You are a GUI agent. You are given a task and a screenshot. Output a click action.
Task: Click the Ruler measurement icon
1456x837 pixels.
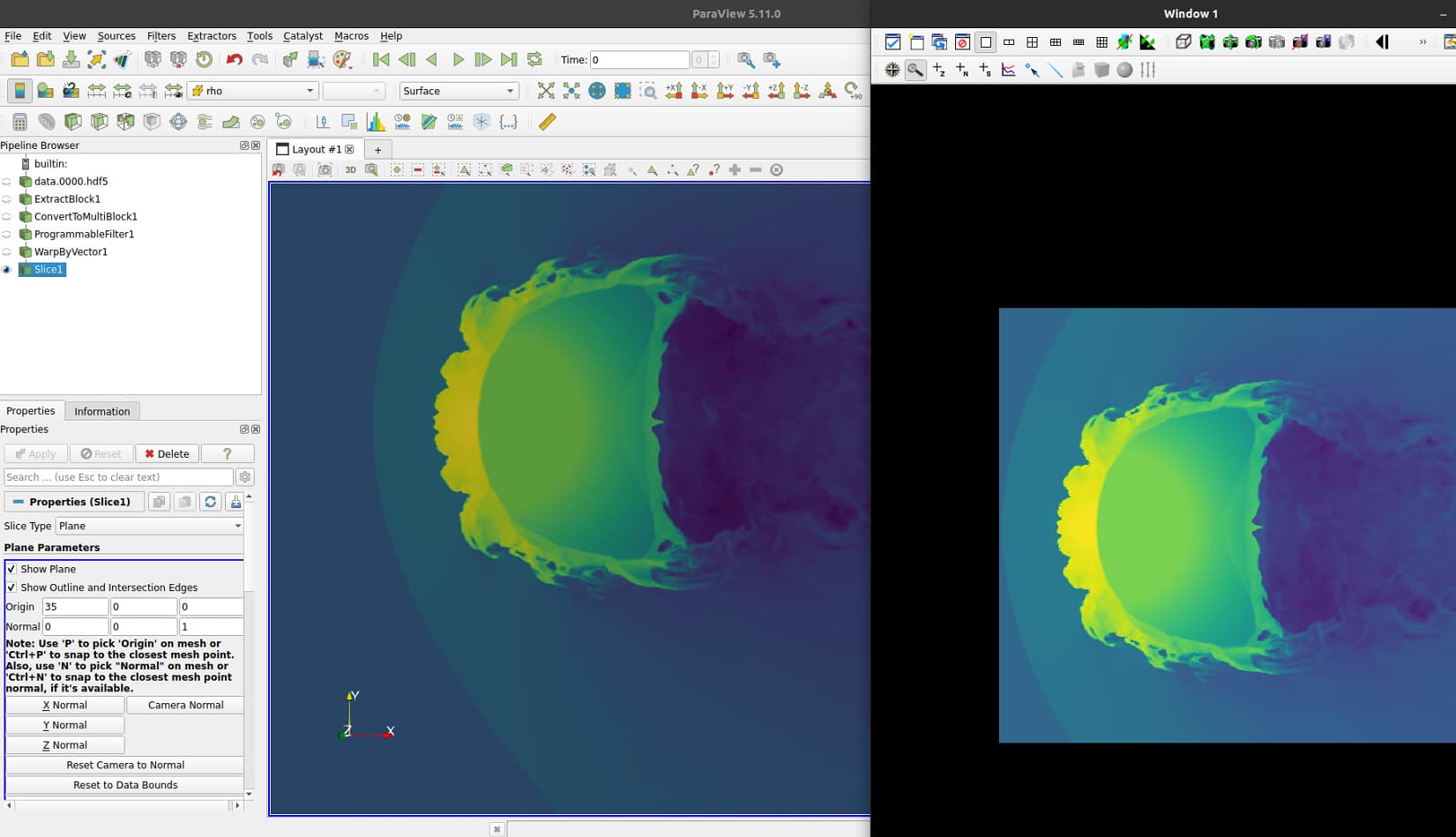click(547, 122)
